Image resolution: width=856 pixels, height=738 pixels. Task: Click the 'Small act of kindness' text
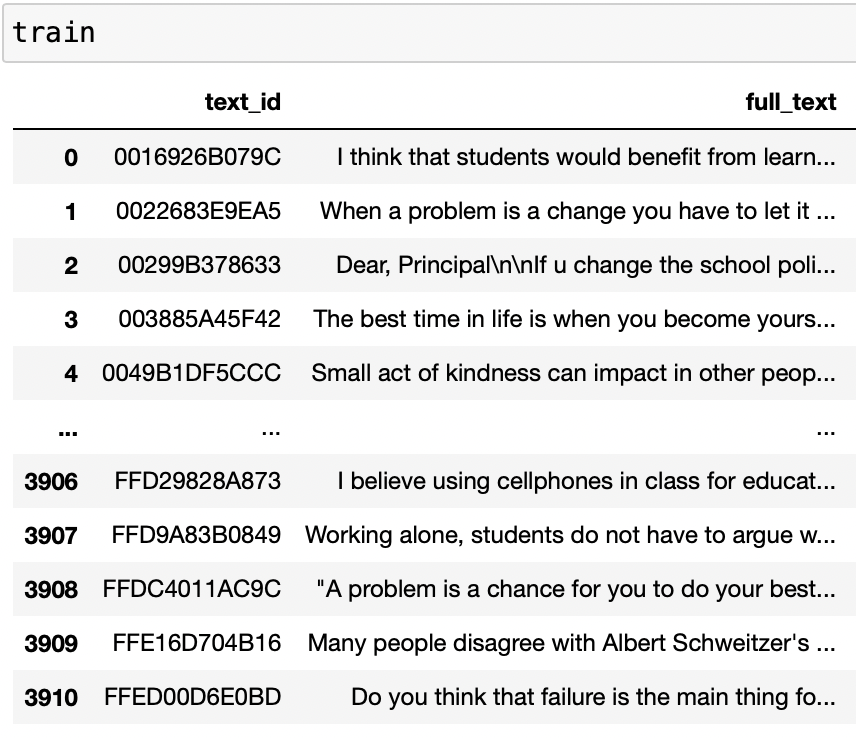point(573,373)
